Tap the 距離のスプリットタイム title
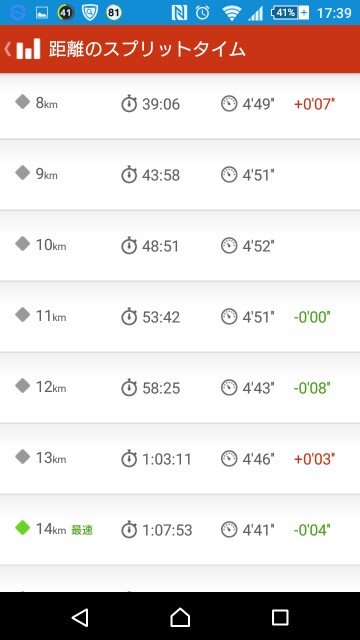This screenshot has width=360, height=640. click(147, 49)
